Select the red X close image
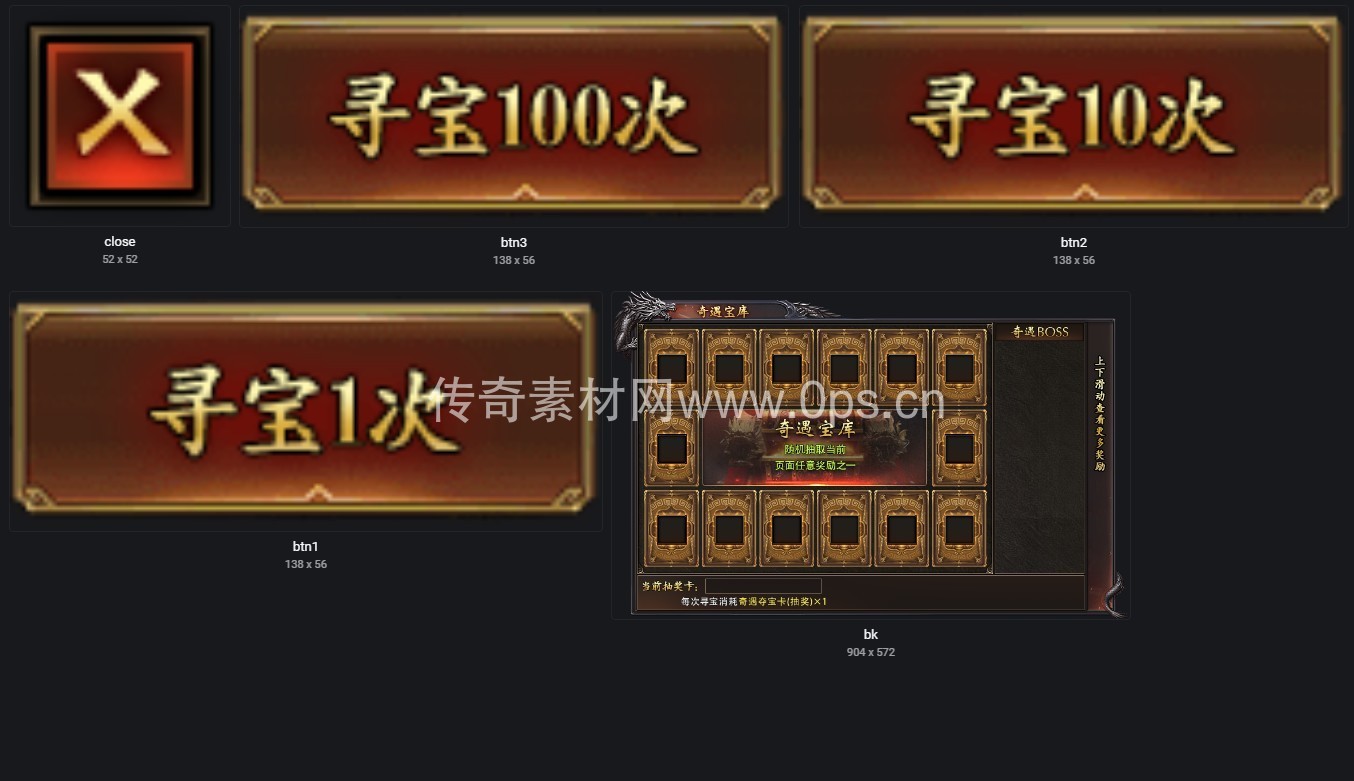 (x=120, y=116)
